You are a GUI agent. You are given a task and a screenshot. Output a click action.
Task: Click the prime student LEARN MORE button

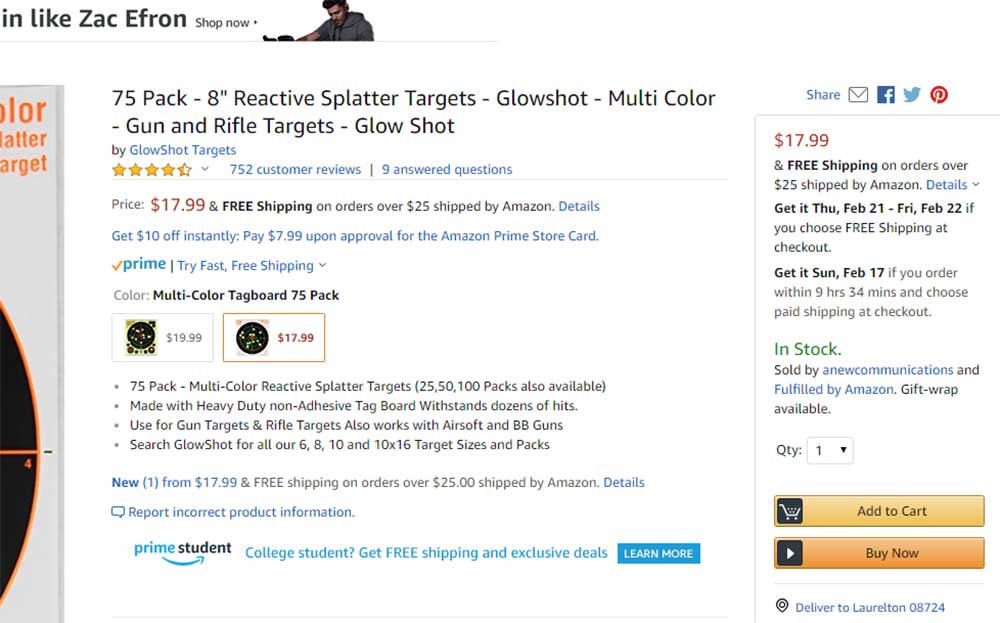[658, 553]
